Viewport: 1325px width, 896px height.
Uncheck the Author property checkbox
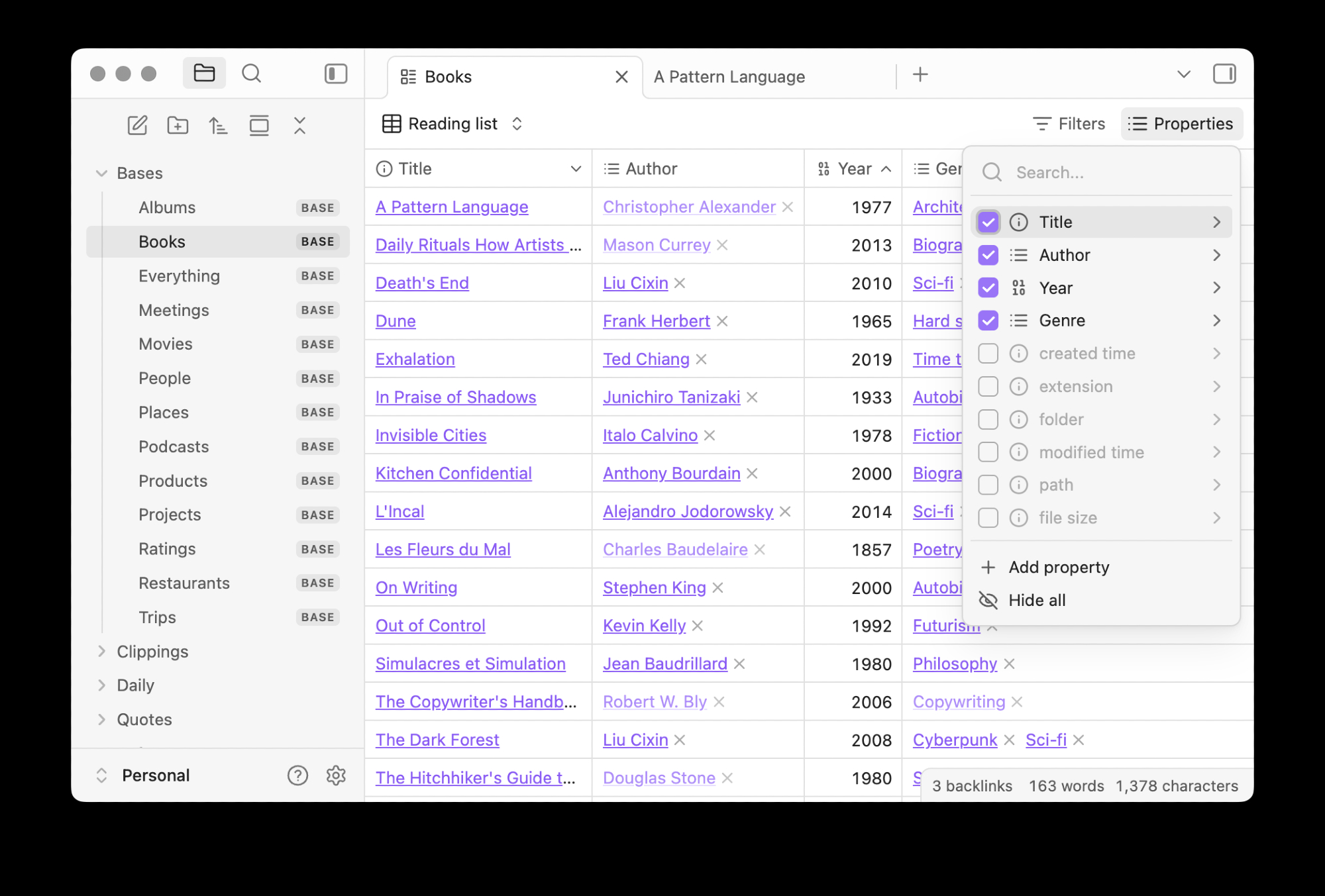click(988, 255)
